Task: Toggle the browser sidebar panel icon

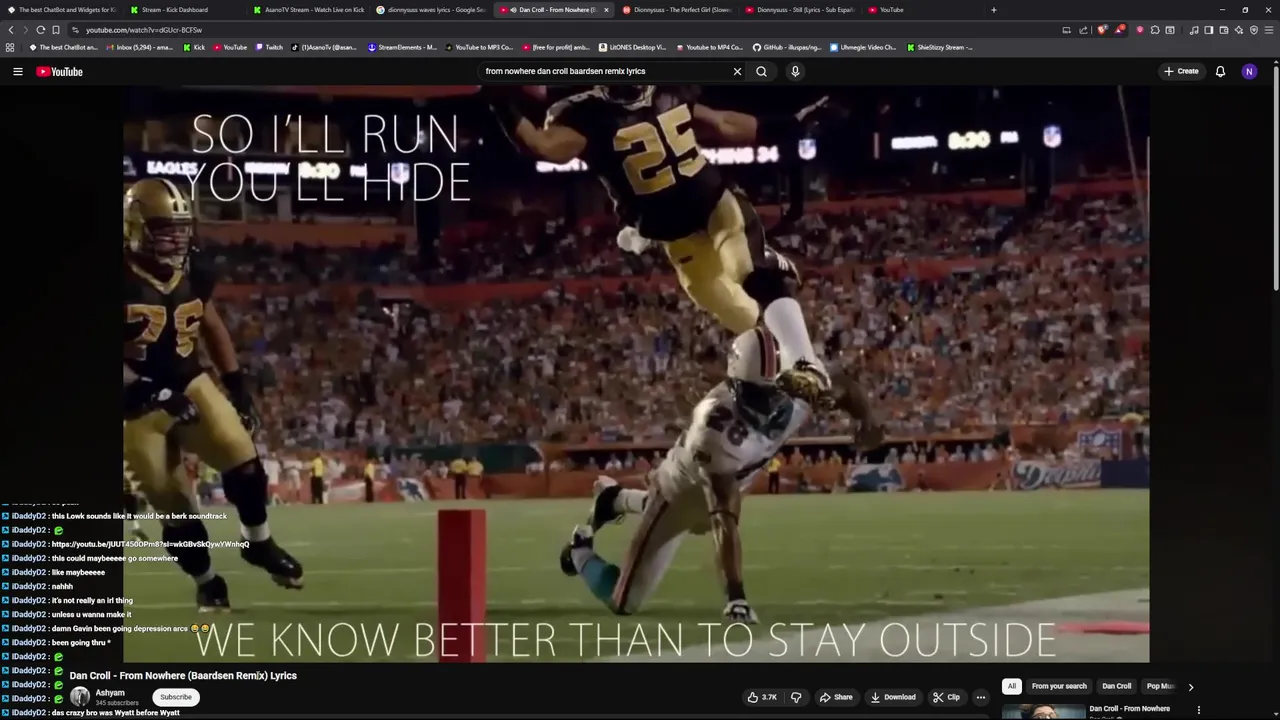Action: 1208,30
